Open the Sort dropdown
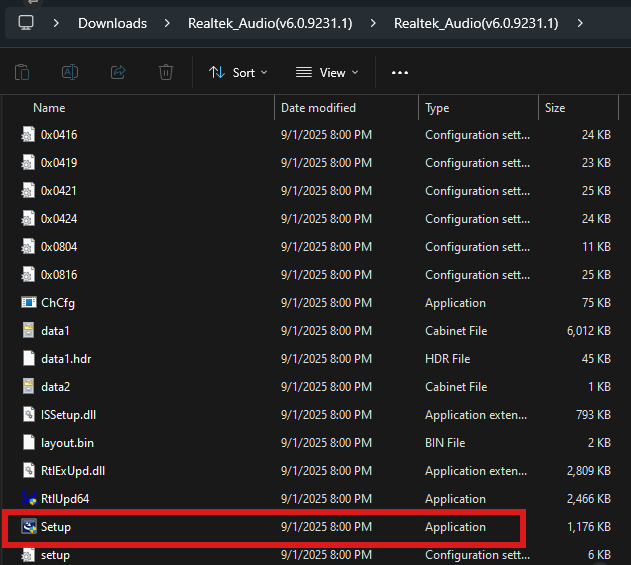 click(x=238, y=72)
